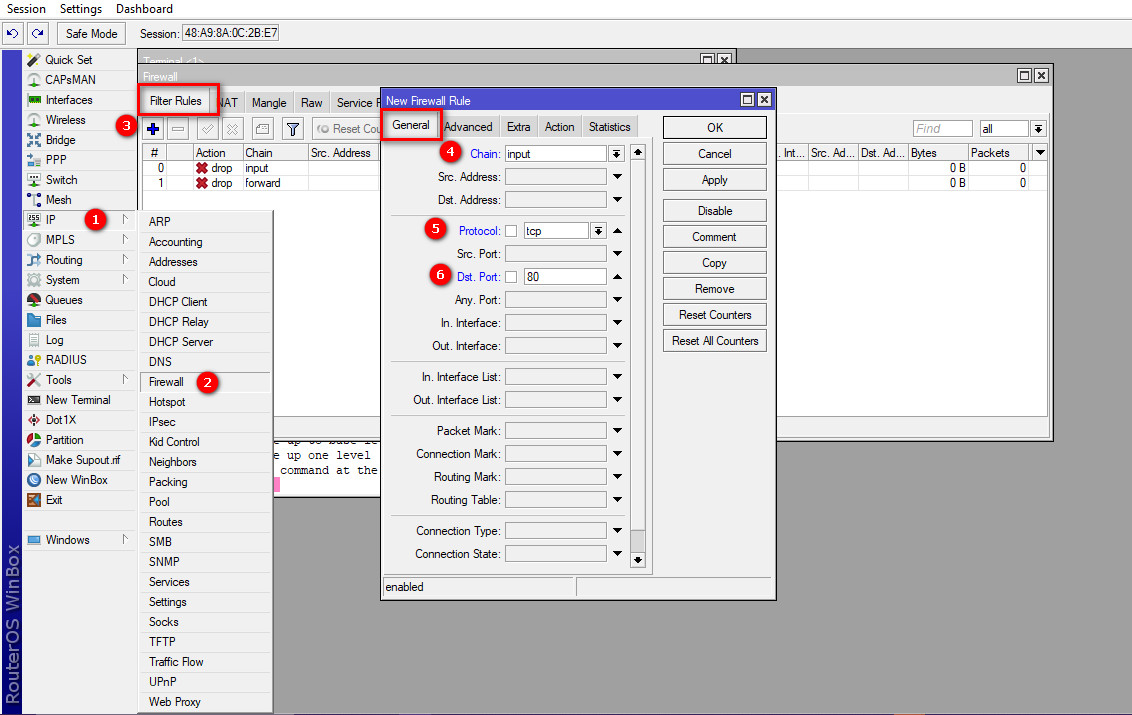Open the Queues sidebar item
This screenshot has width=1132, height=715.
63,300
